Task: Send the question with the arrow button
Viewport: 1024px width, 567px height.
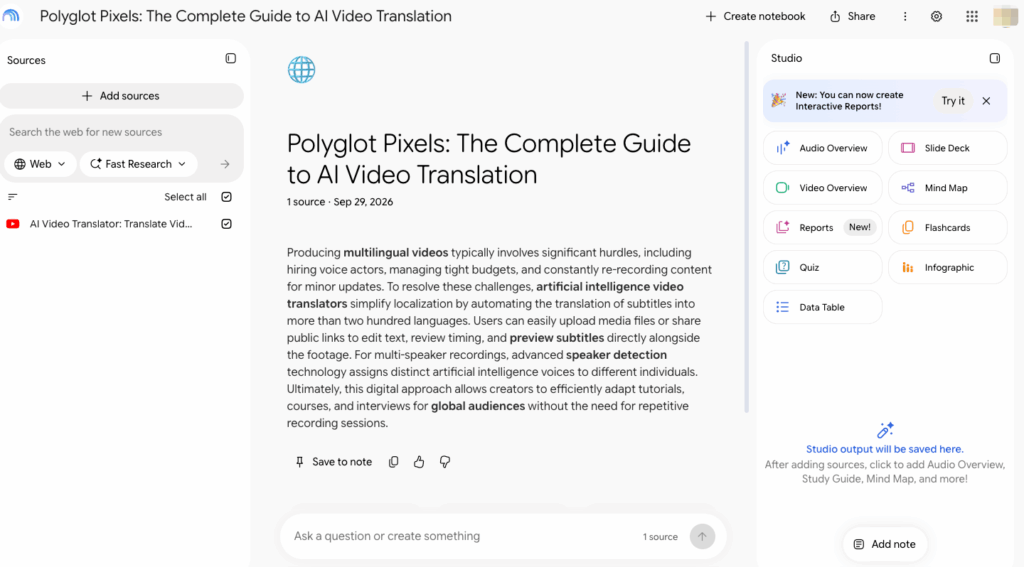Action: tap(702, 536)
